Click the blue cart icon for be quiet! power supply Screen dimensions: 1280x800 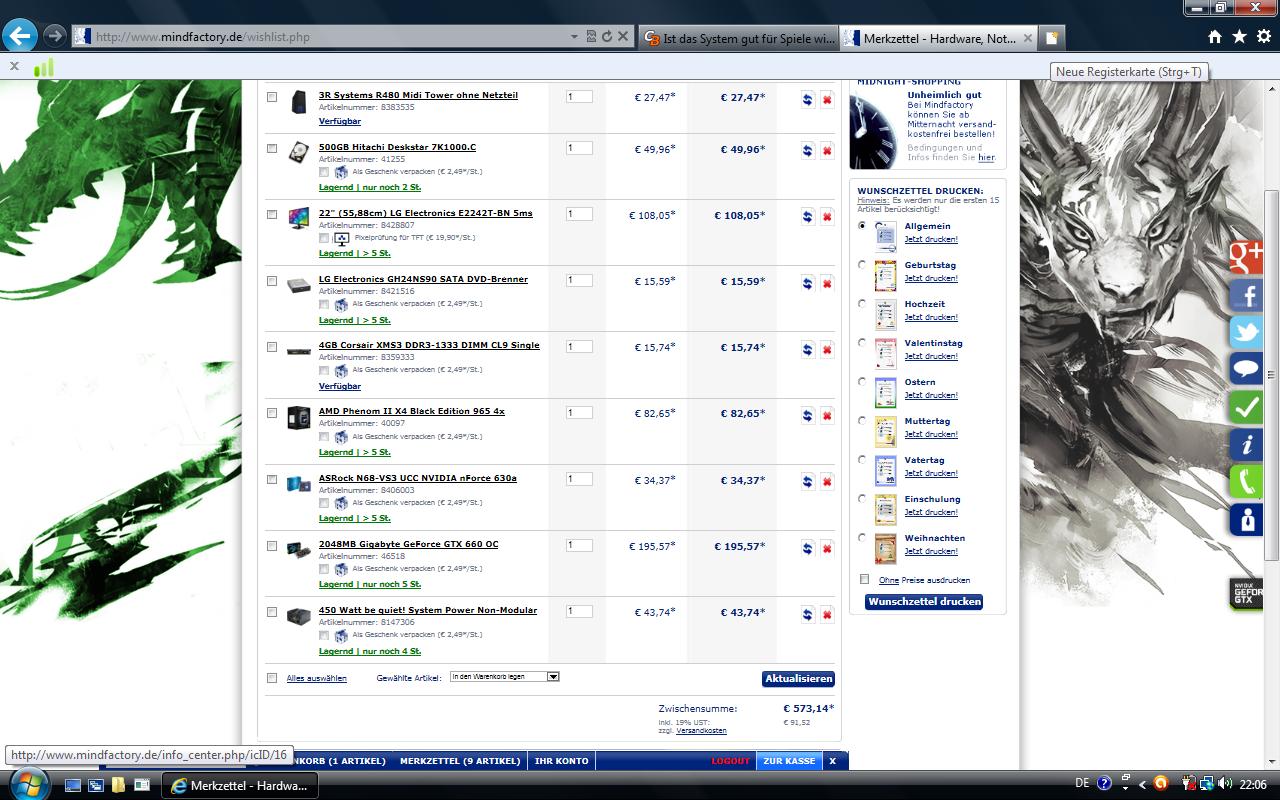click(808, 614)
